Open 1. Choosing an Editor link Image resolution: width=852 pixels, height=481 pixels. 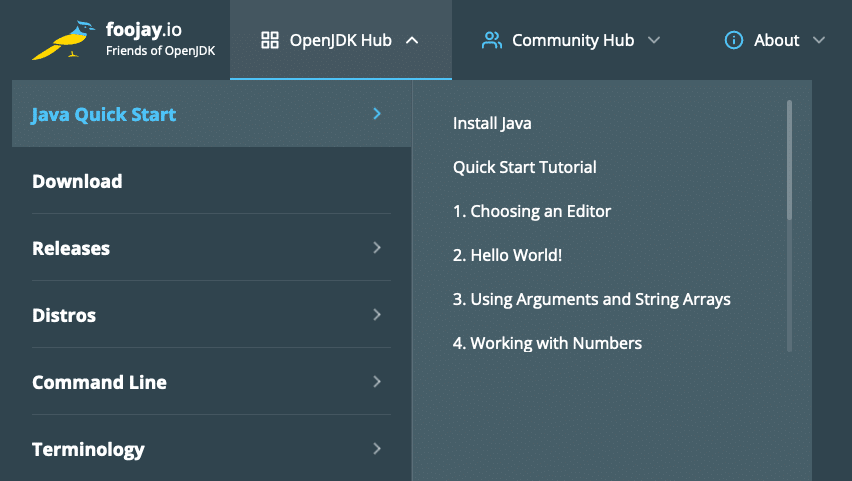pyautogui.click(x=532, y=211)
